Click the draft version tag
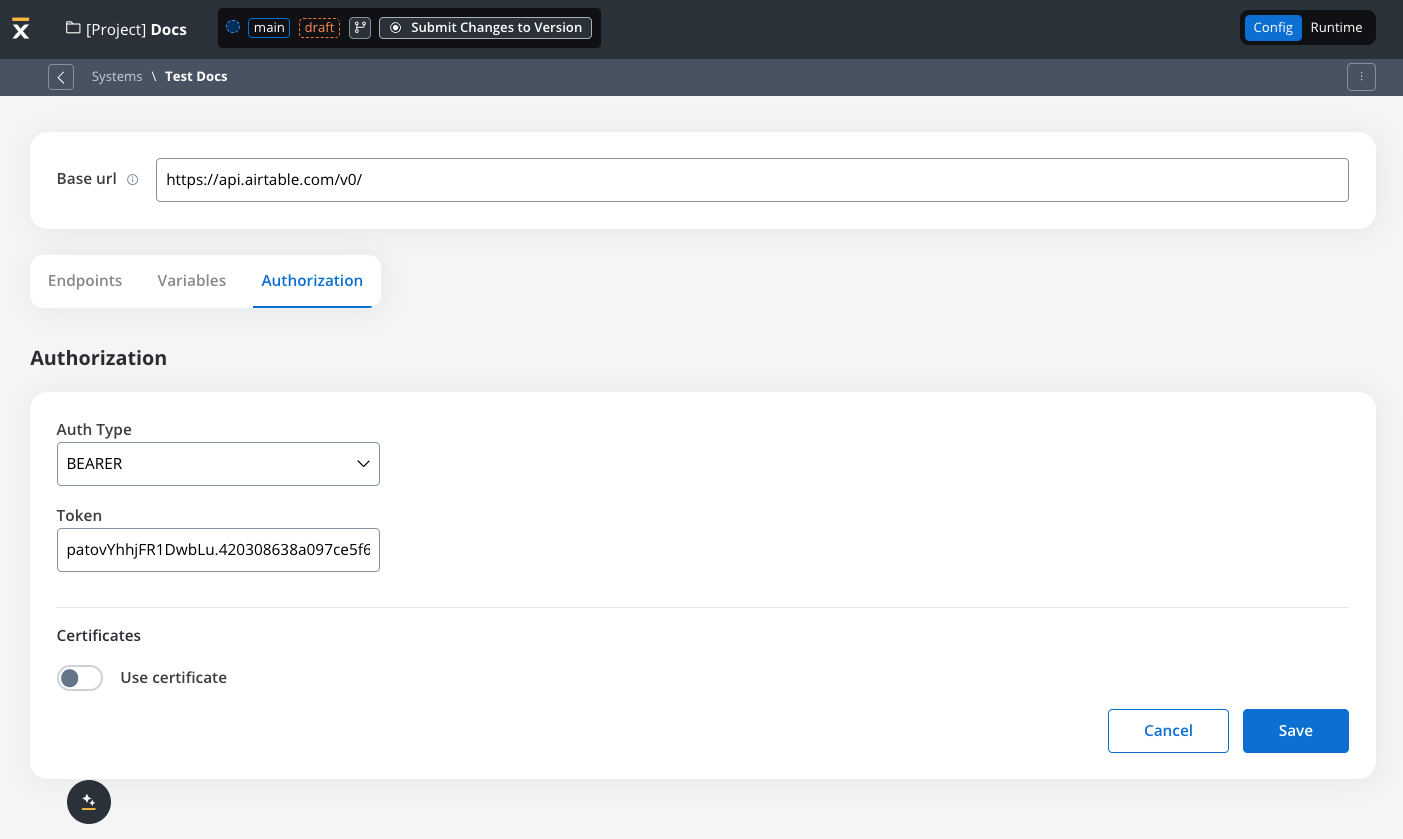Image resolution: width=1403 pixels, height=839 pixels. [x=320, y=28]
